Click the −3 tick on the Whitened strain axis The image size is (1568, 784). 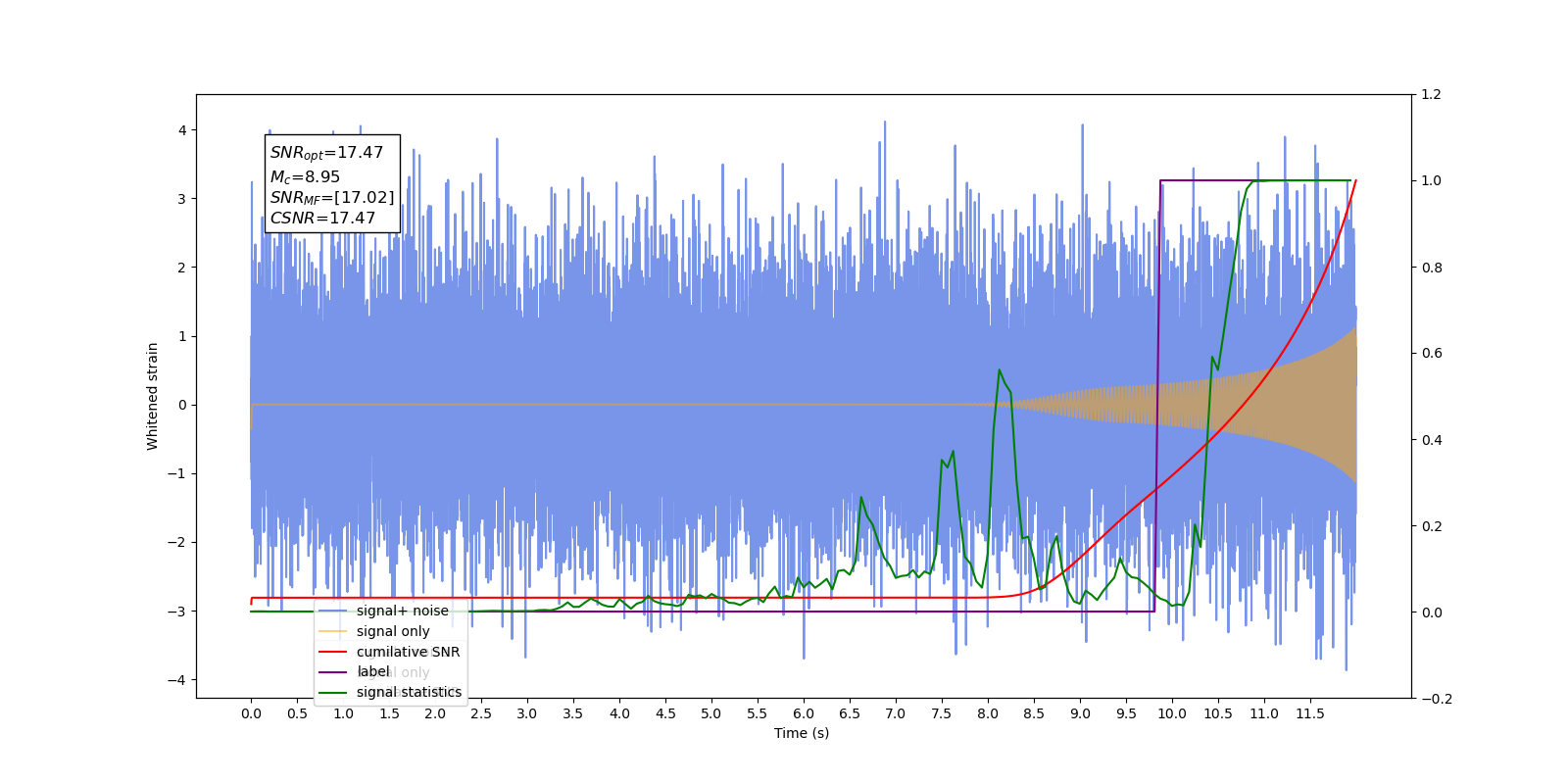[177, 612]
